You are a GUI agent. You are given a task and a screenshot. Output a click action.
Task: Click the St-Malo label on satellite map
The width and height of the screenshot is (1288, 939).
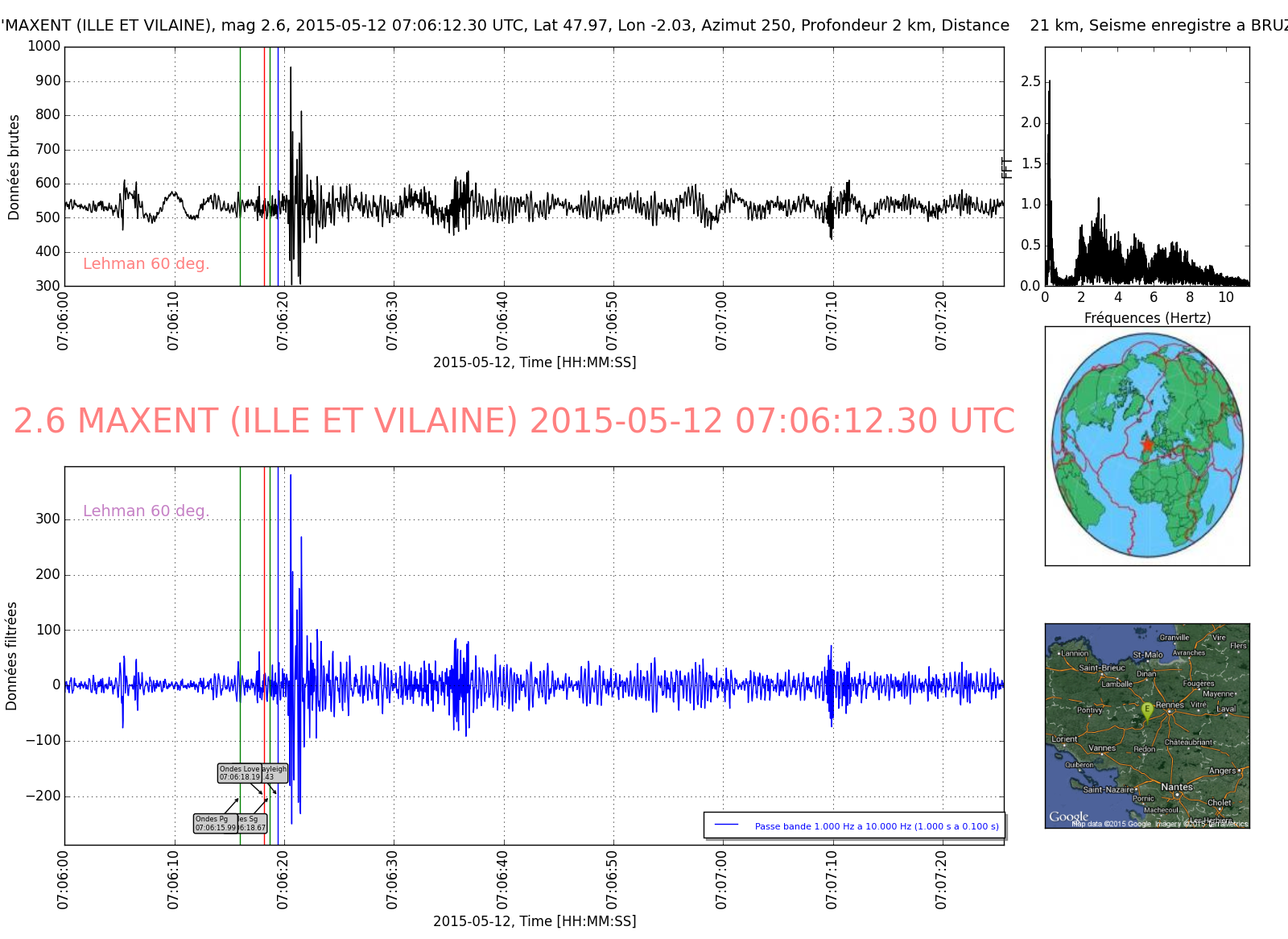coord(1147,655)
